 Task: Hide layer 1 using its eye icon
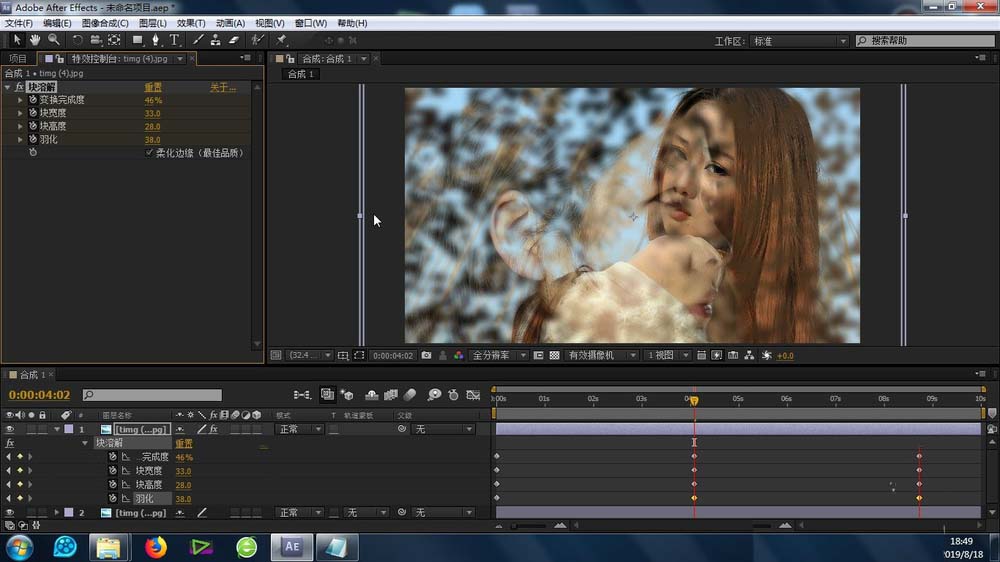(x=9, y=429)
